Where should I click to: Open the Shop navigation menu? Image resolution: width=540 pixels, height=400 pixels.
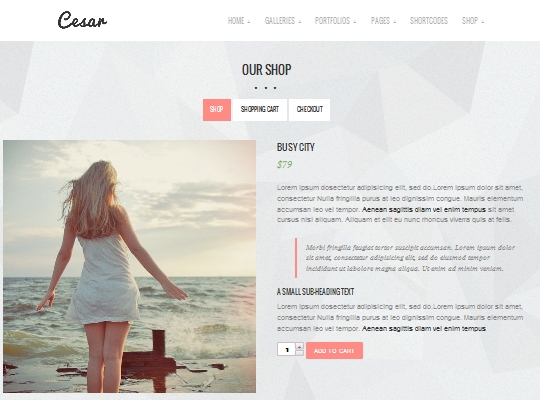[x=472, y=21]
